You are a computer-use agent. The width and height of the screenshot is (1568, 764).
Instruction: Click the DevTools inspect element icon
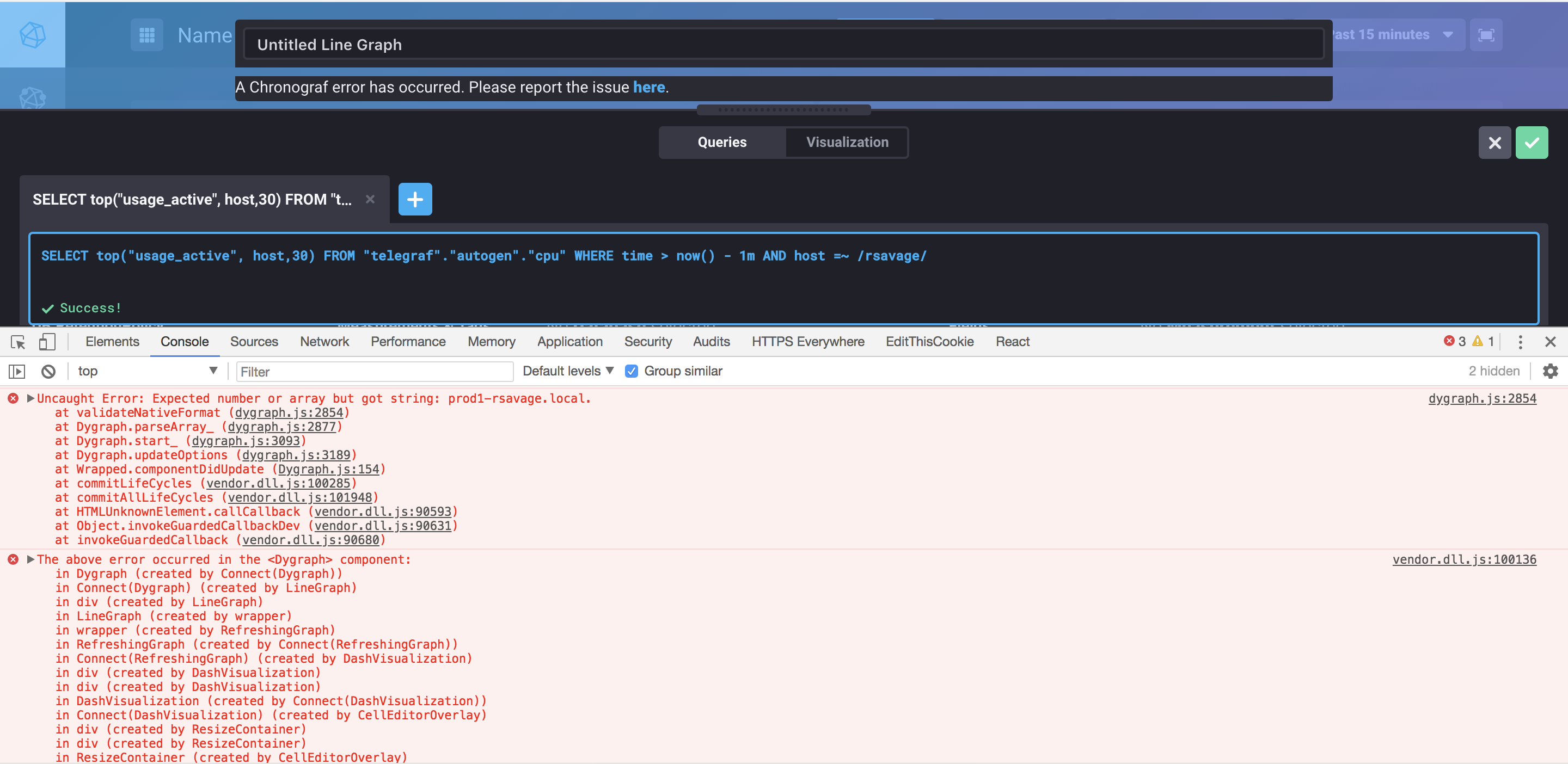pyautogui.click(x=17, y=342)
